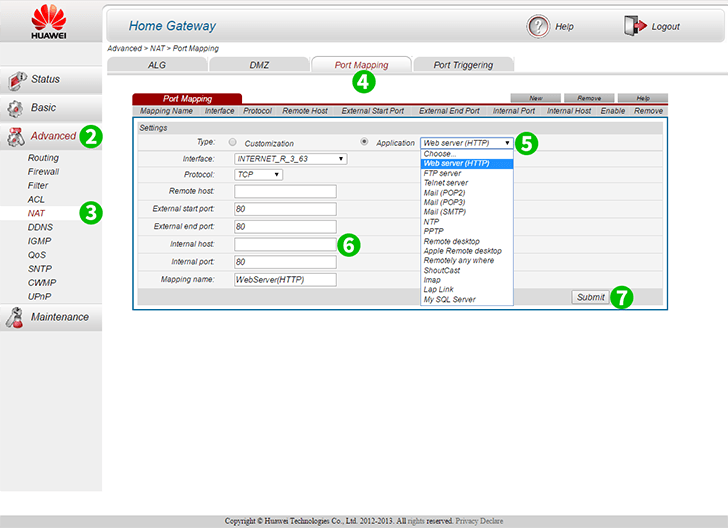Open NAT in the sidebar

[x=36, y=213]
